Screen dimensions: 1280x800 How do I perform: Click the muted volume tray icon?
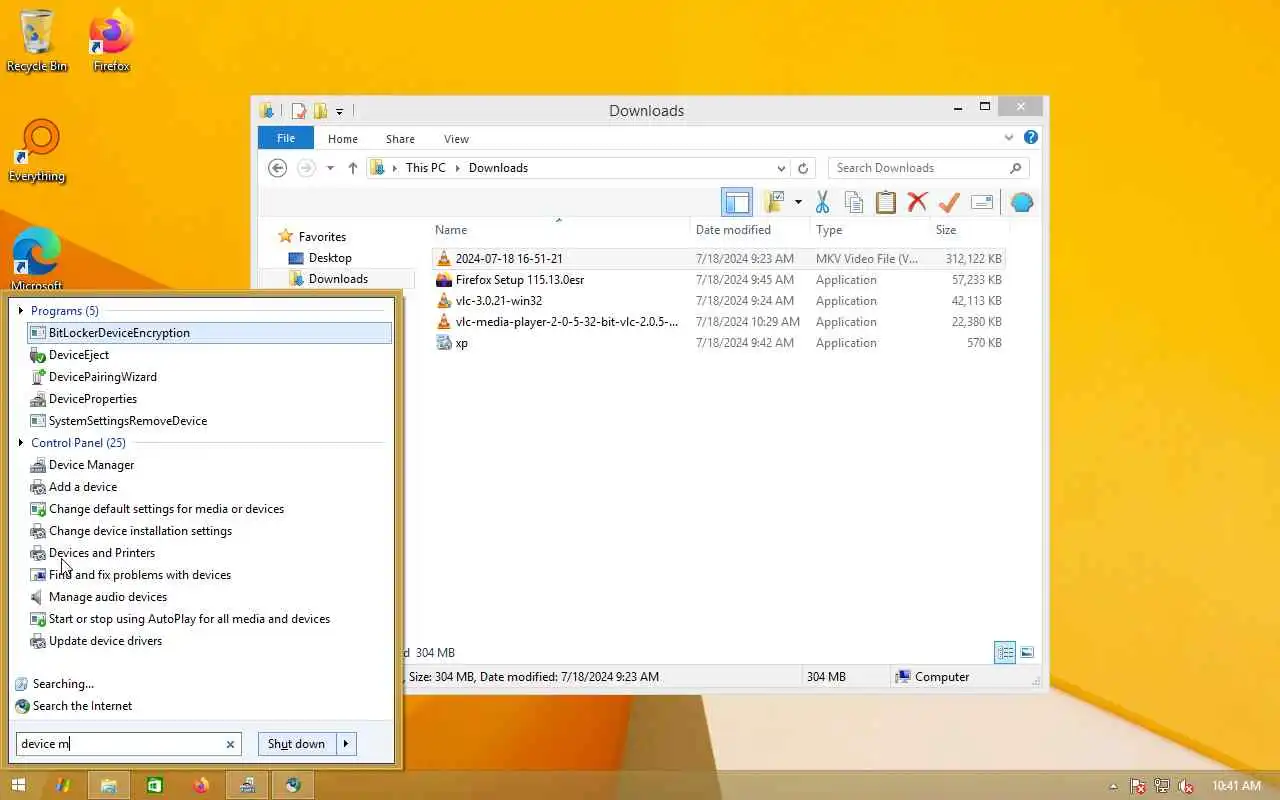tap(1186, 786)
